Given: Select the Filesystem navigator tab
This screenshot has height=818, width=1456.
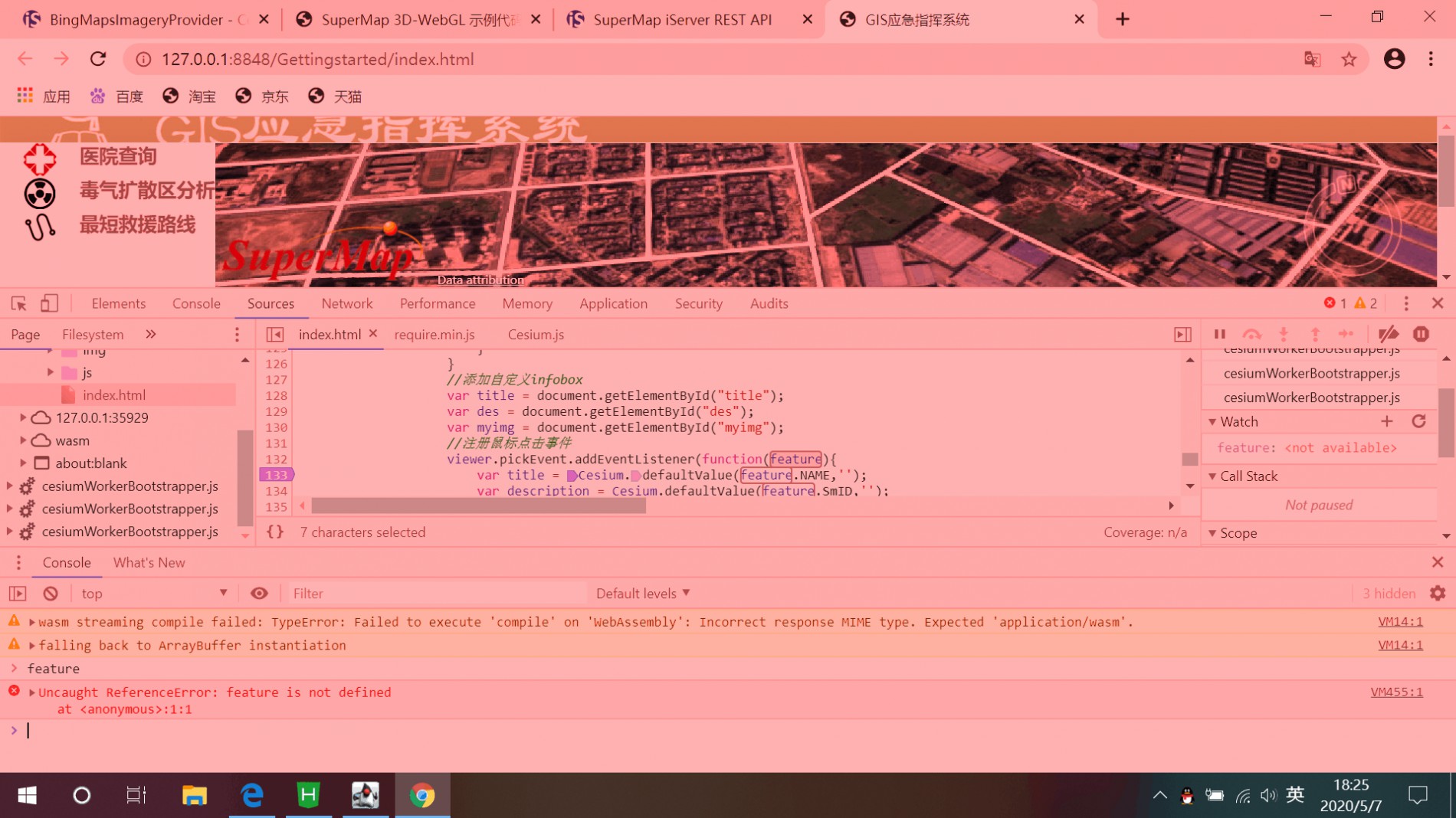Looking at the screenshot, I should (93, 335).
